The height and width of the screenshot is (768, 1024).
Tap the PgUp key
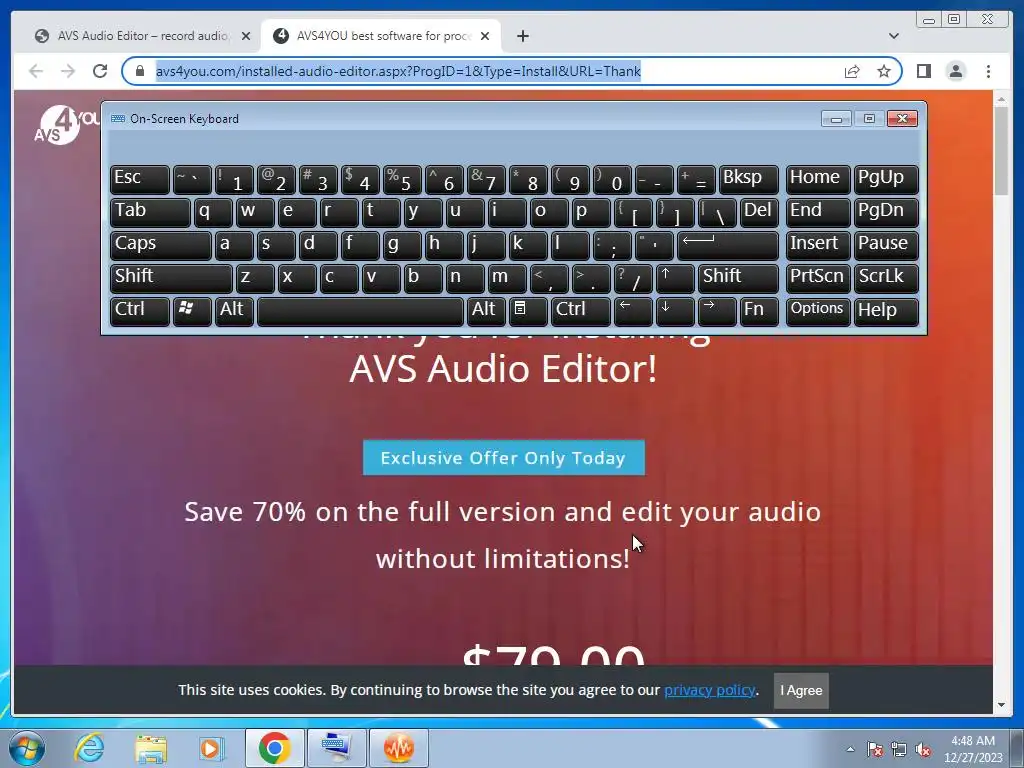[886, 180]
